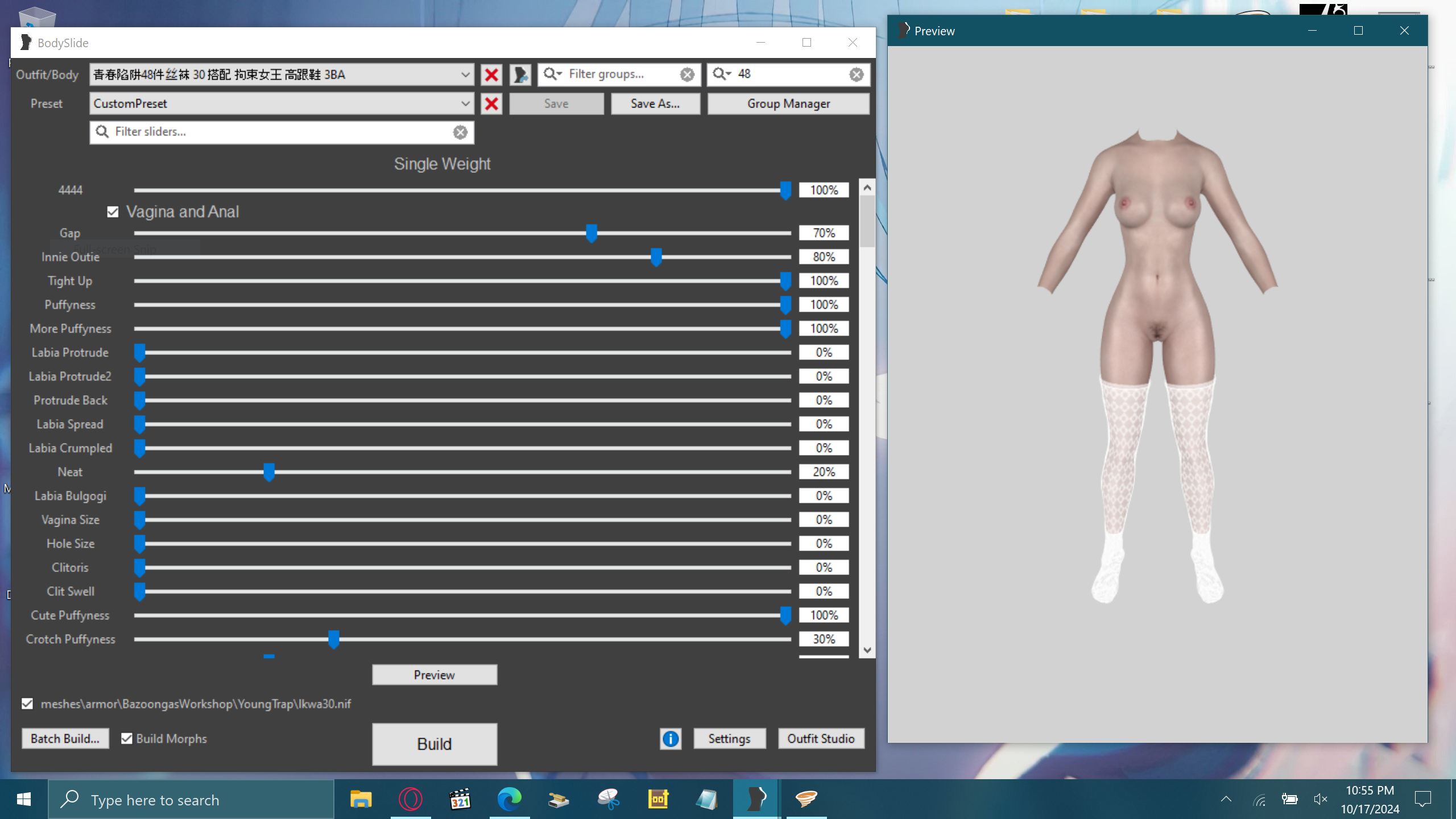1456x819 pixels.
Task: Click the Labia Bulgogi slider label
Action: coord(71,496)
